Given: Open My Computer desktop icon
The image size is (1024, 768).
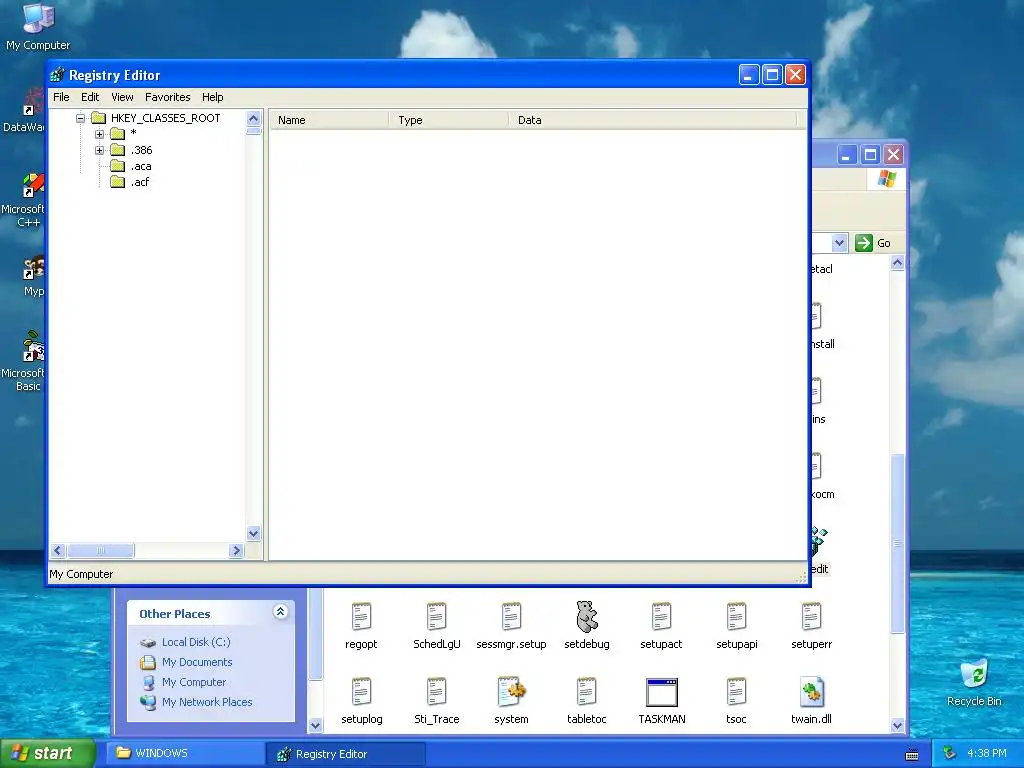Looking at the screenshot, I should [37, 27].
